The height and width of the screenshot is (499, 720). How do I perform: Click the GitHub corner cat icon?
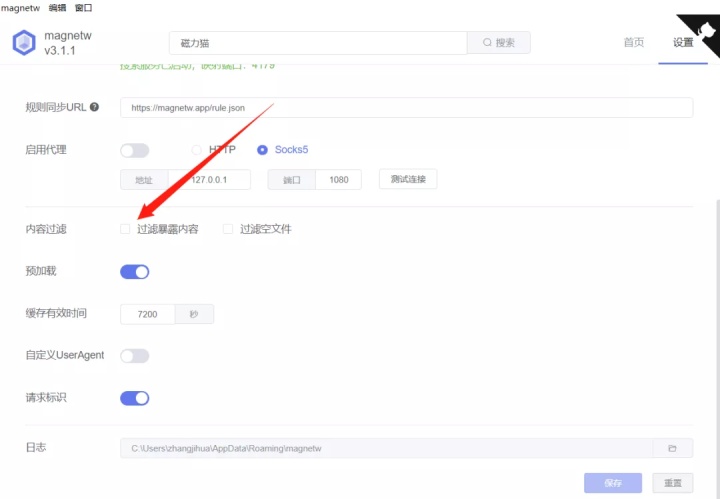point(704,31)
